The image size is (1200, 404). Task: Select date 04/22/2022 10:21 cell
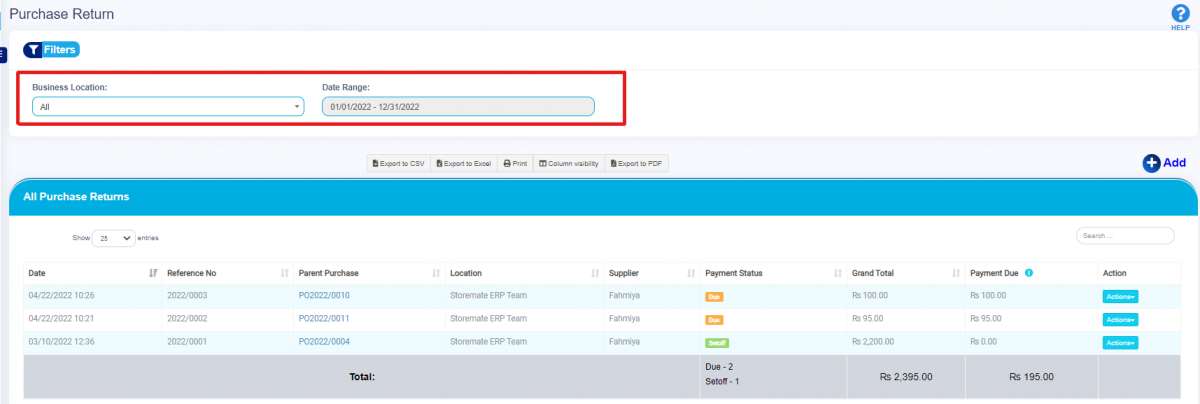pyautogui.click(x=93, y=319)
